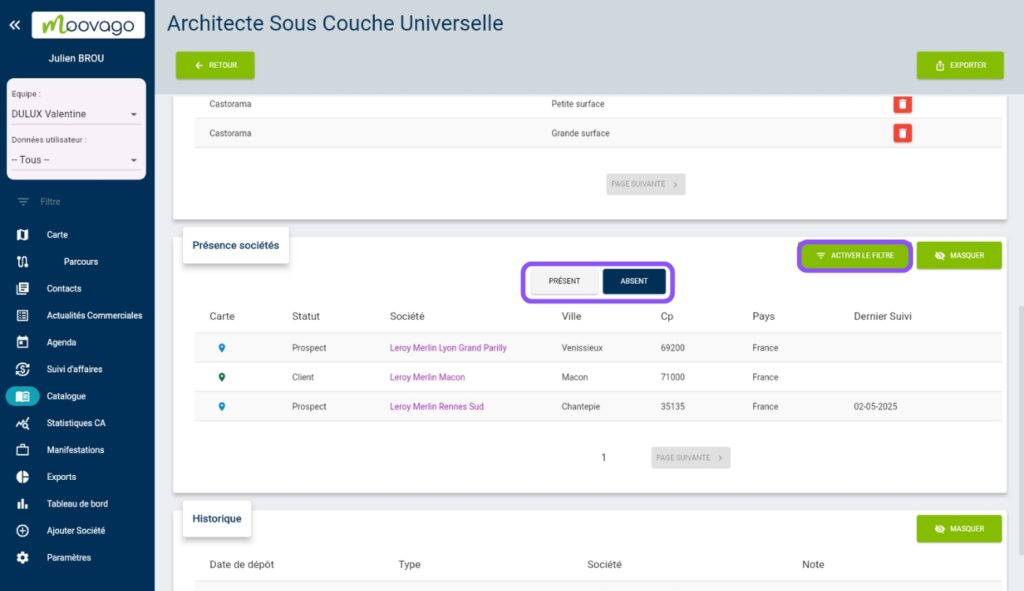The height and width of the screenshot is (591, 1024).
Task: Click Page suivante under Présence sociétés table
Action: (690, 458)
